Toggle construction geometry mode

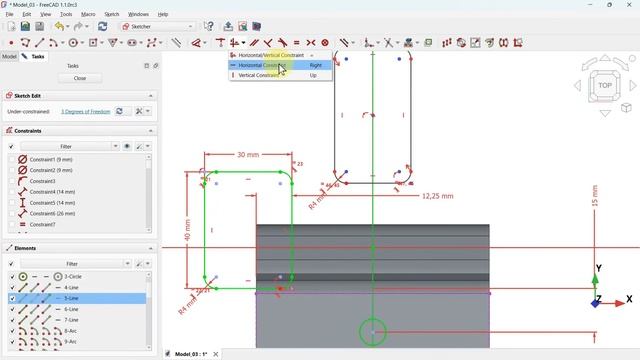coord(176,43)
